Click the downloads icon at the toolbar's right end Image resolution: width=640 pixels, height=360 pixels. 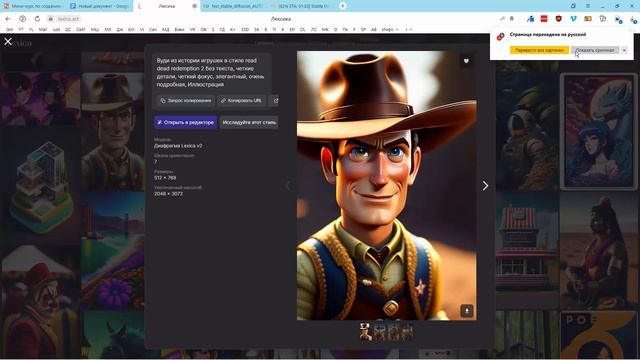633,20
